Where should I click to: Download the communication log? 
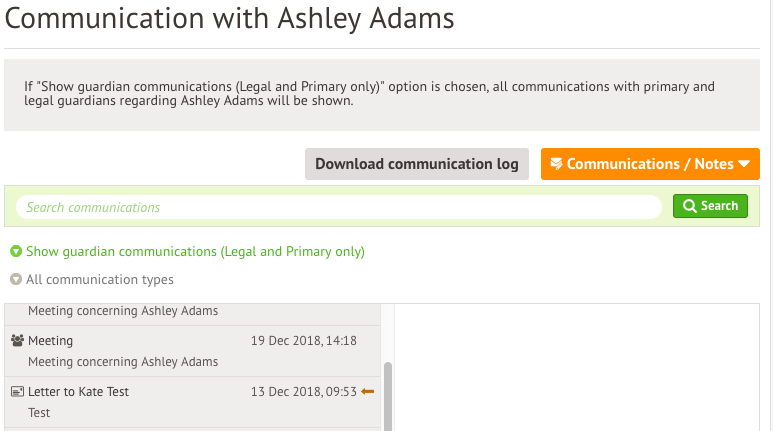(x=417, y=164)
